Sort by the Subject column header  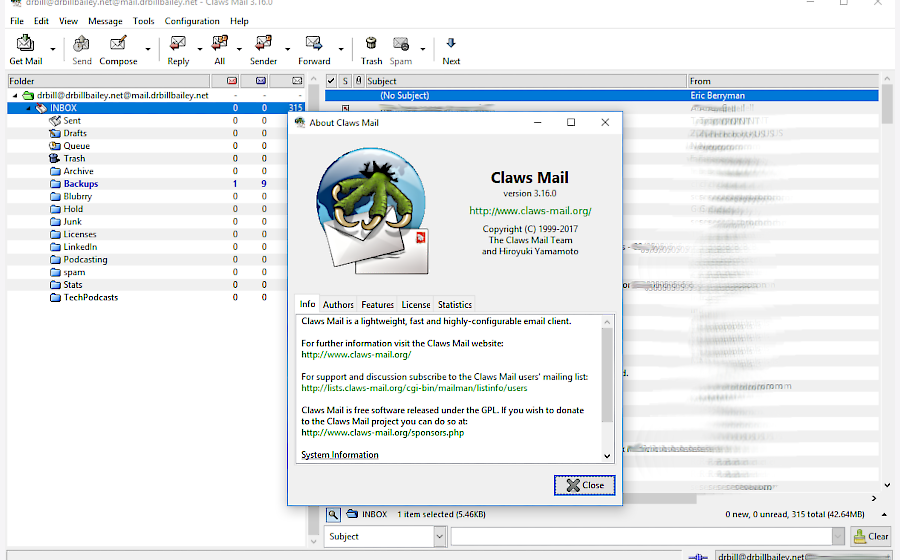[526, 81]
